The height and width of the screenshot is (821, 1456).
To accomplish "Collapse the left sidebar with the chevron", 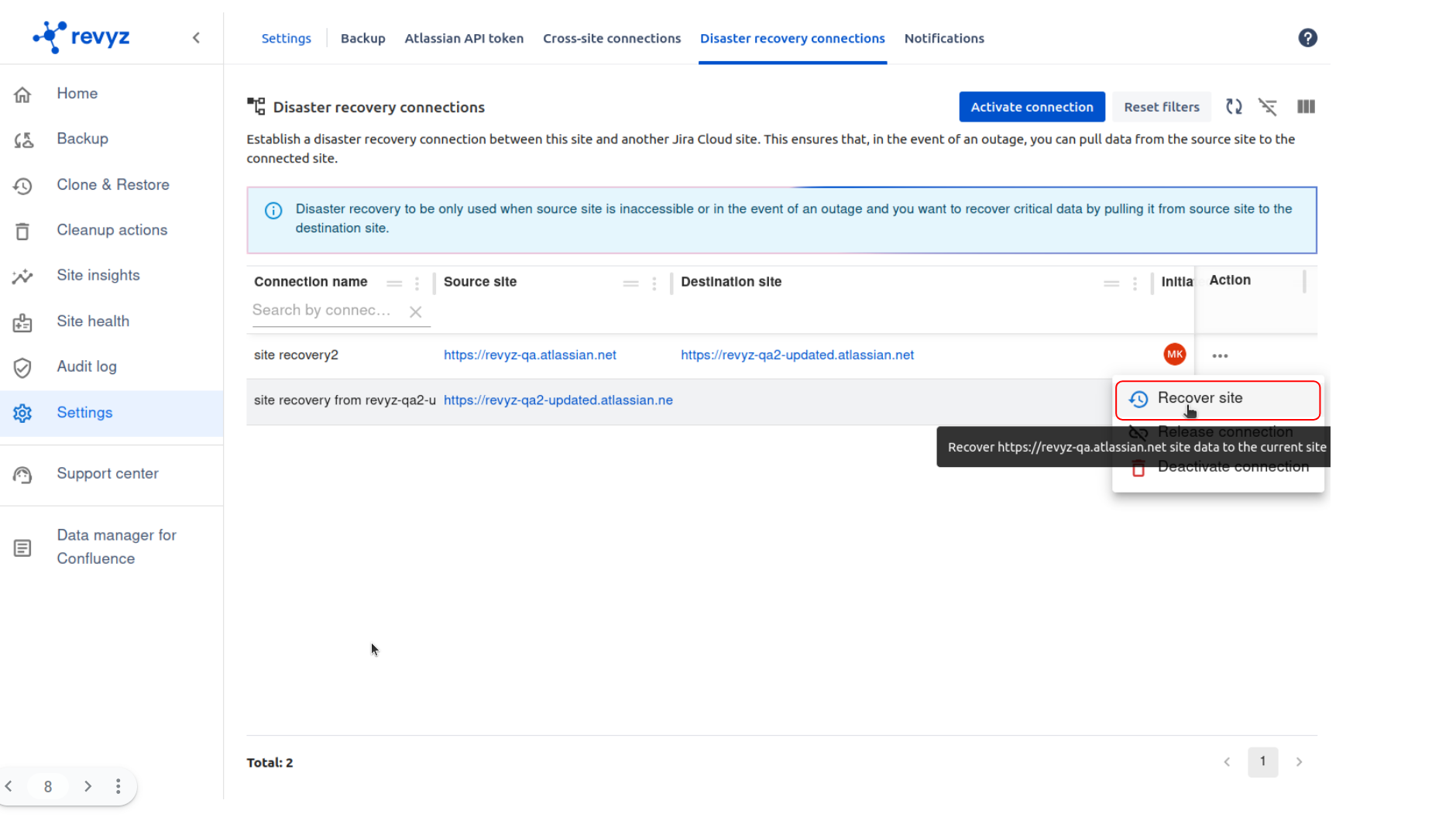I will coord(196,36).
